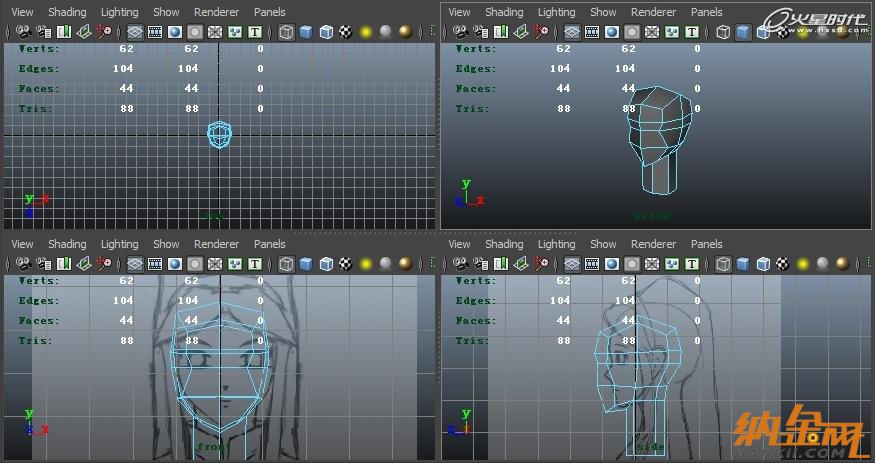Open Renderer menu in persp panel
This screenshot has width=875, height=463.
[x=653, y=12]
